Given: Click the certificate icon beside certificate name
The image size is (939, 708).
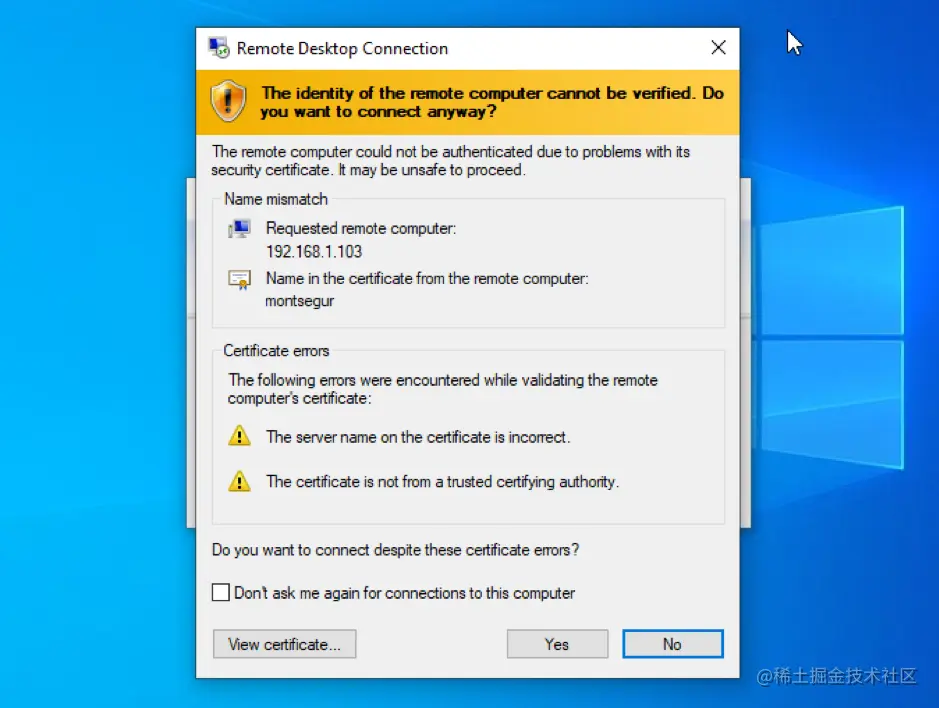Looking at the screenshot, I should [239, 280].
